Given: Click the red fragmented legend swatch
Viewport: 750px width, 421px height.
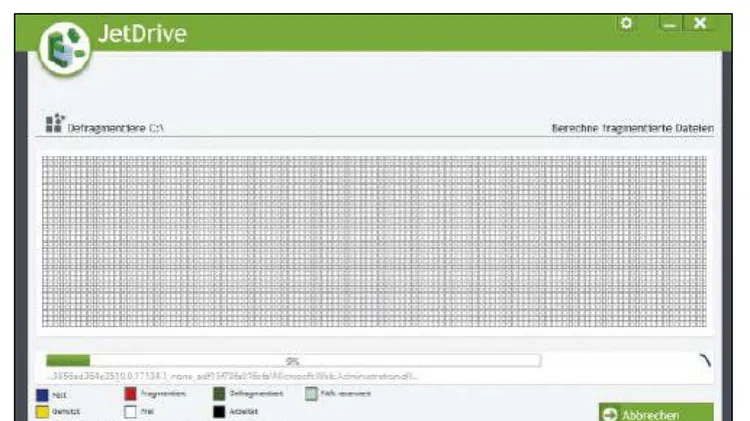Looking at the screenshot, I should (x=130, y=394).
